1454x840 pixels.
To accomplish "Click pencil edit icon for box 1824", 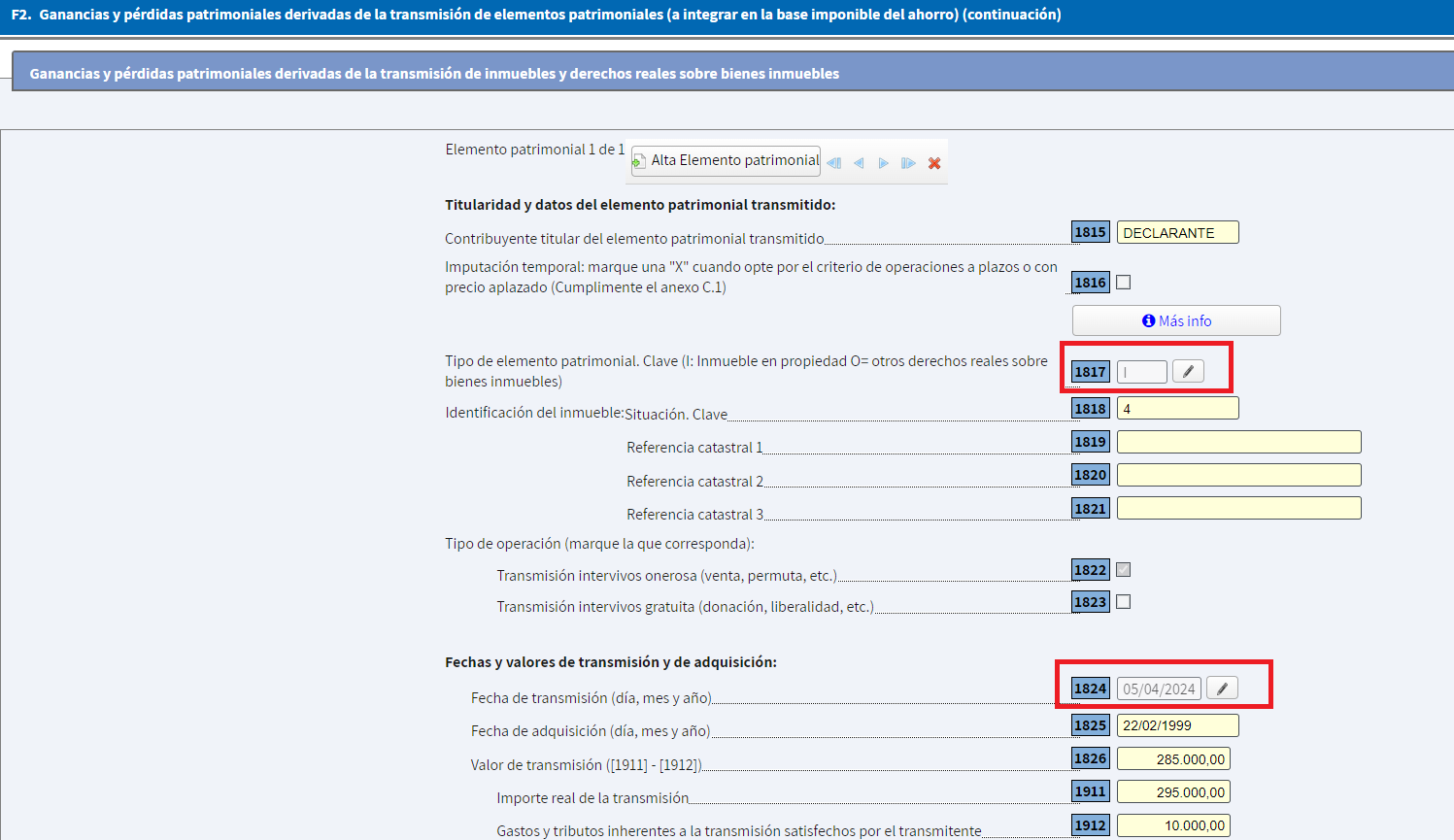I will (1222, 689).
